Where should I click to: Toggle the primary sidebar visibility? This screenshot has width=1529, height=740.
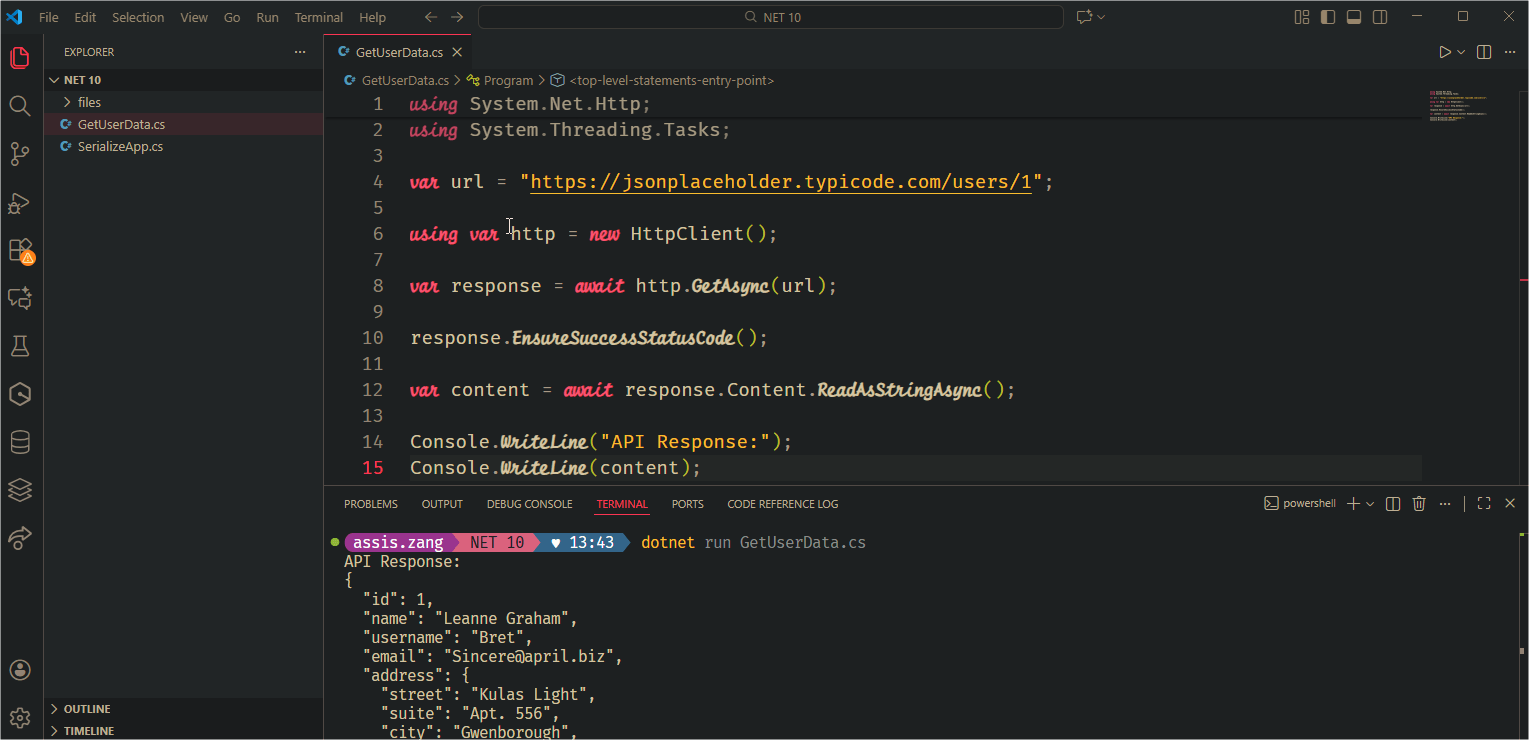tap(1326, 17)
